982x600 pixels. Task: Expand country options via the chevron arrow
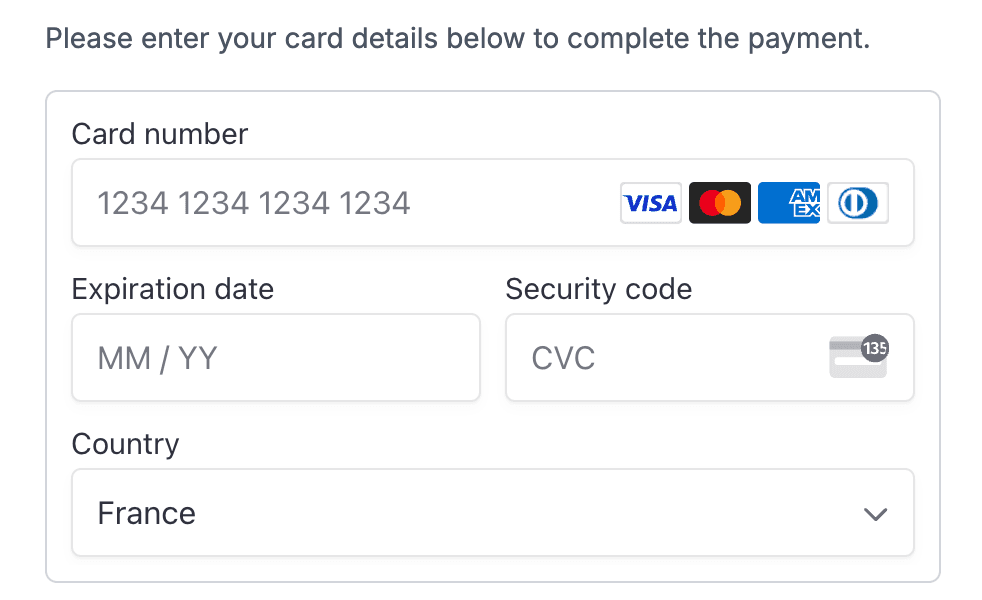coord(875,513)
